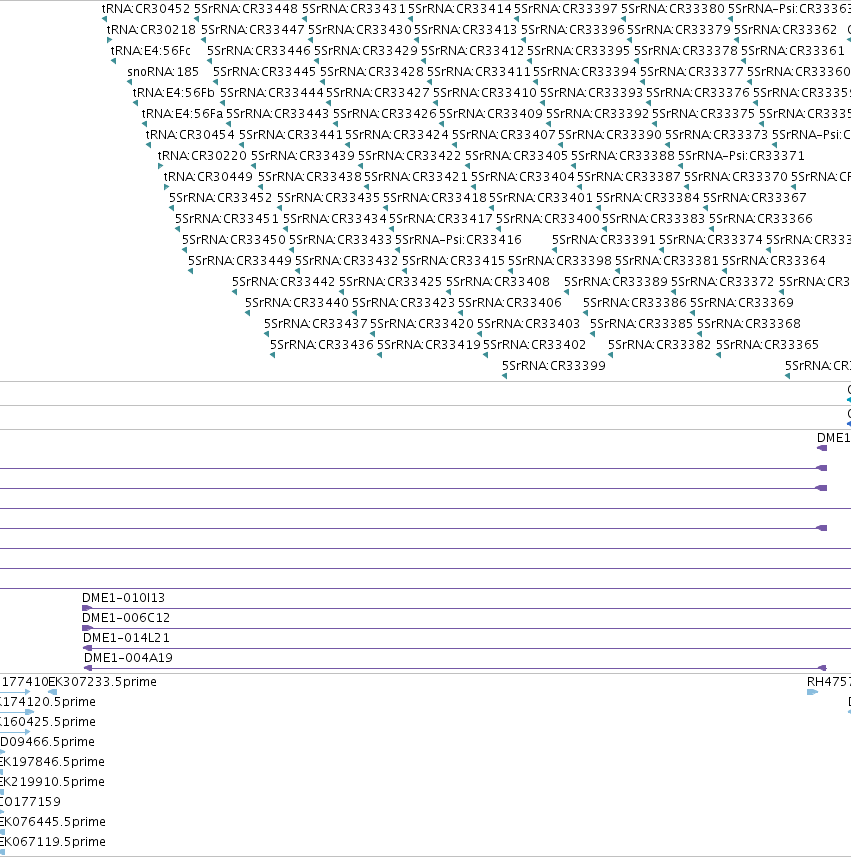Click the 5SrRNA:CR33389 feature

coord(616,281)
